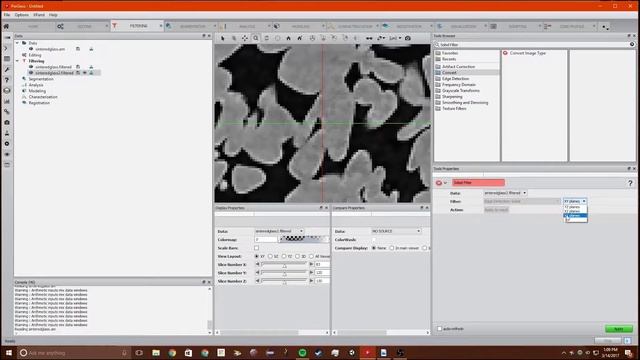The width and height of the screenshot is (640, 360).
Task: Activate the zoom magnifier tool
Action: click(x=256, y=38)
